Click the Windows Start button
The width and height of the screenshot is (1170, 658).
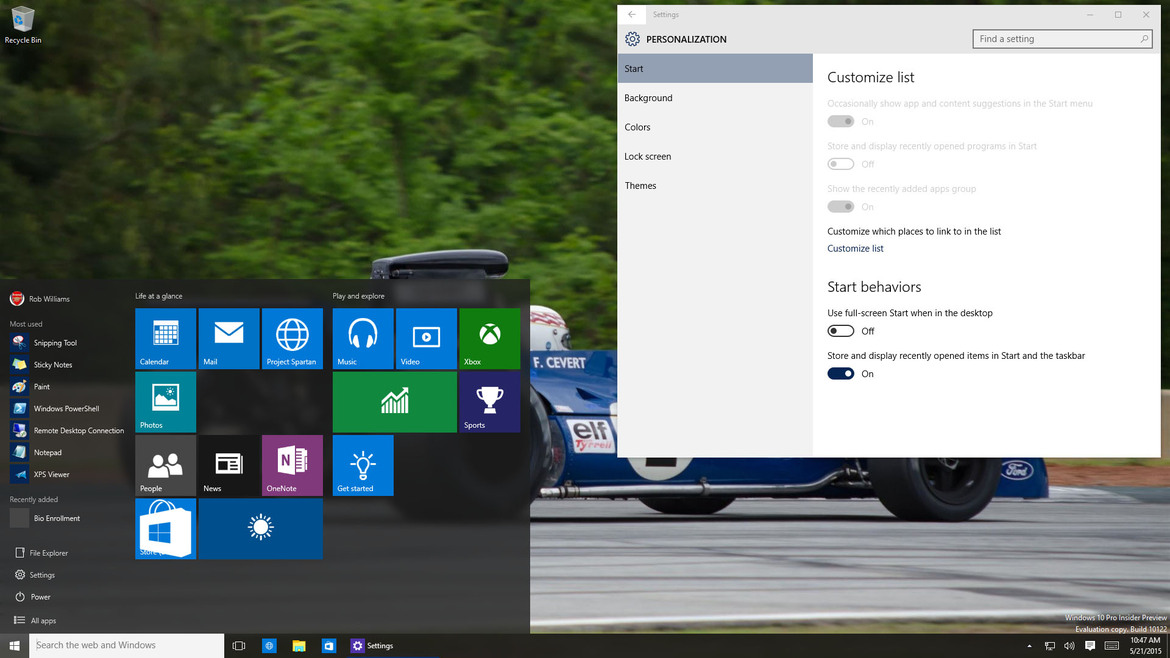click(14, 645)
